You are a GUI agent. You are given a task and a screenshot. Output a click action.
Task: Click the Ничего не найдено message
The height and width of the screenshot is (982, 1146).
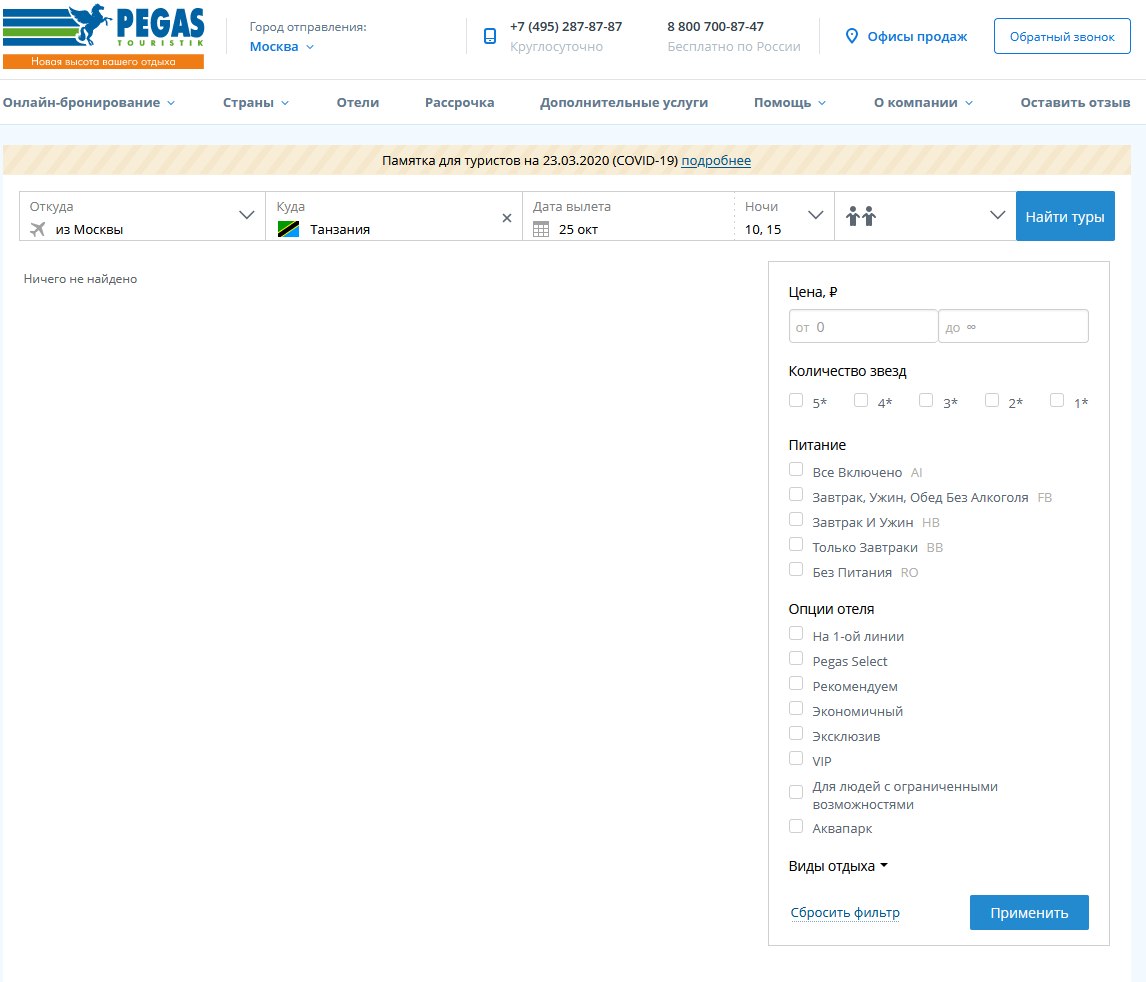tap(80, 279)
